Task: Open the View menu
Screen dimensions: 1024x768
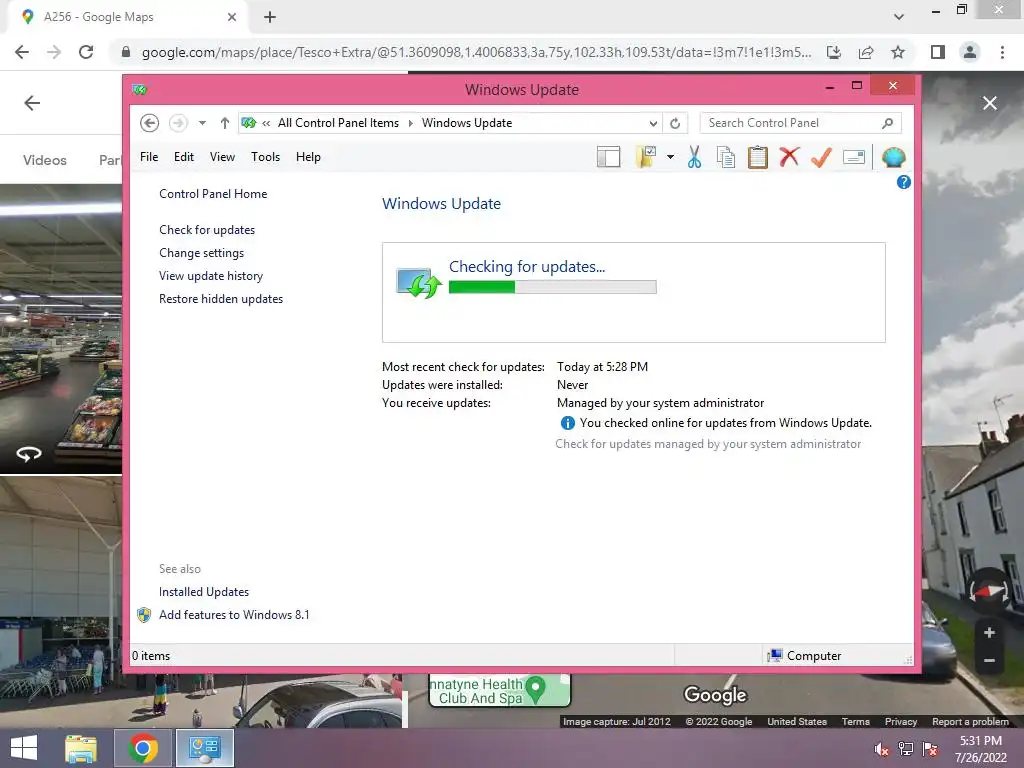Action: click(x=222, y=157)
